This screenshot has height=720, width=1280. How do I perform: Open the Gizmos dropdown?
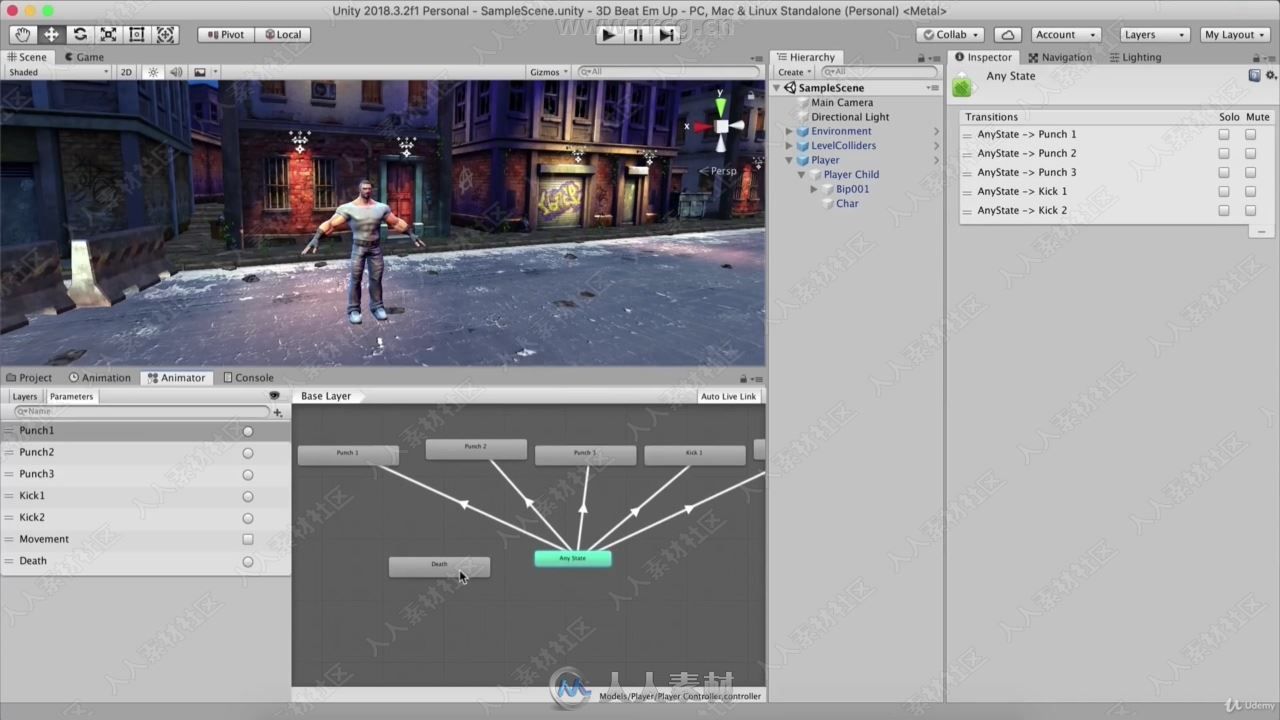pos(549,72)
